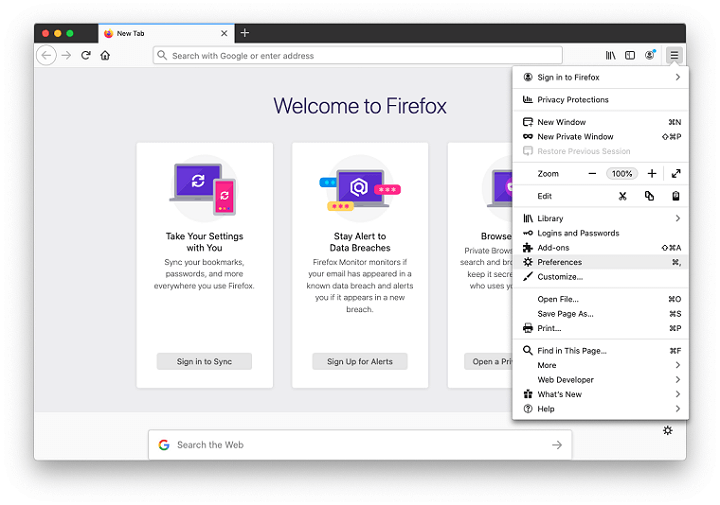Go to the Home page icon

pyautogui.click(x=105, y=56)
